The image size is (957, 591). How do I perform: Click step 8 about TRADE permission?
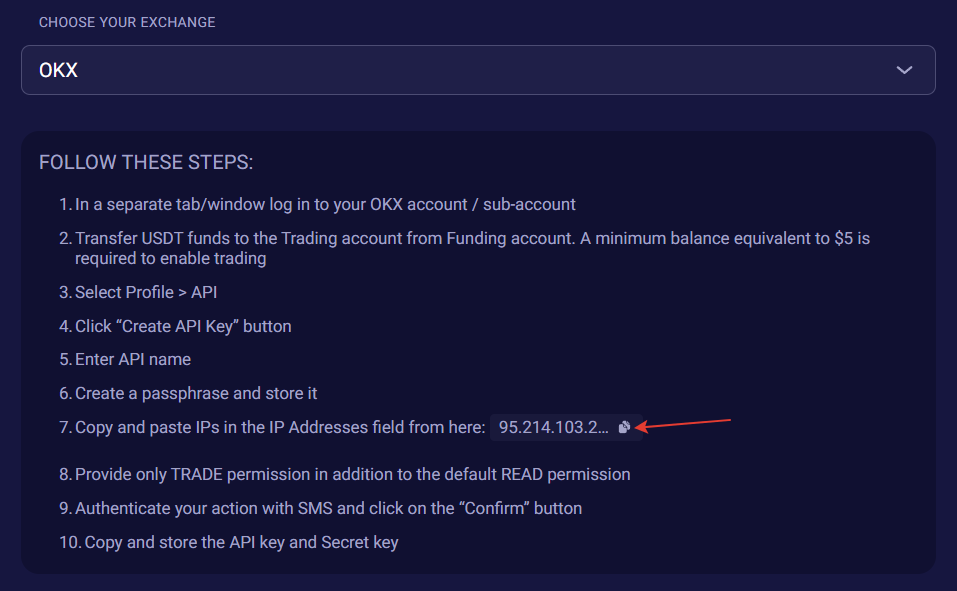[352, 474]
